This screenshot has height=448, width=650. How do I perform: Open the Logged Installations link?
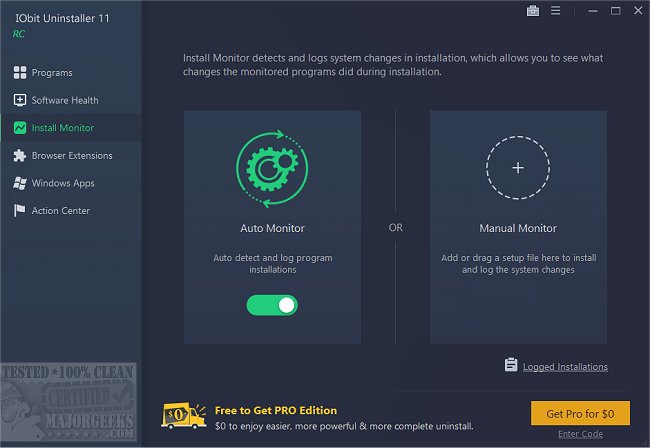[x=565, y=367]
